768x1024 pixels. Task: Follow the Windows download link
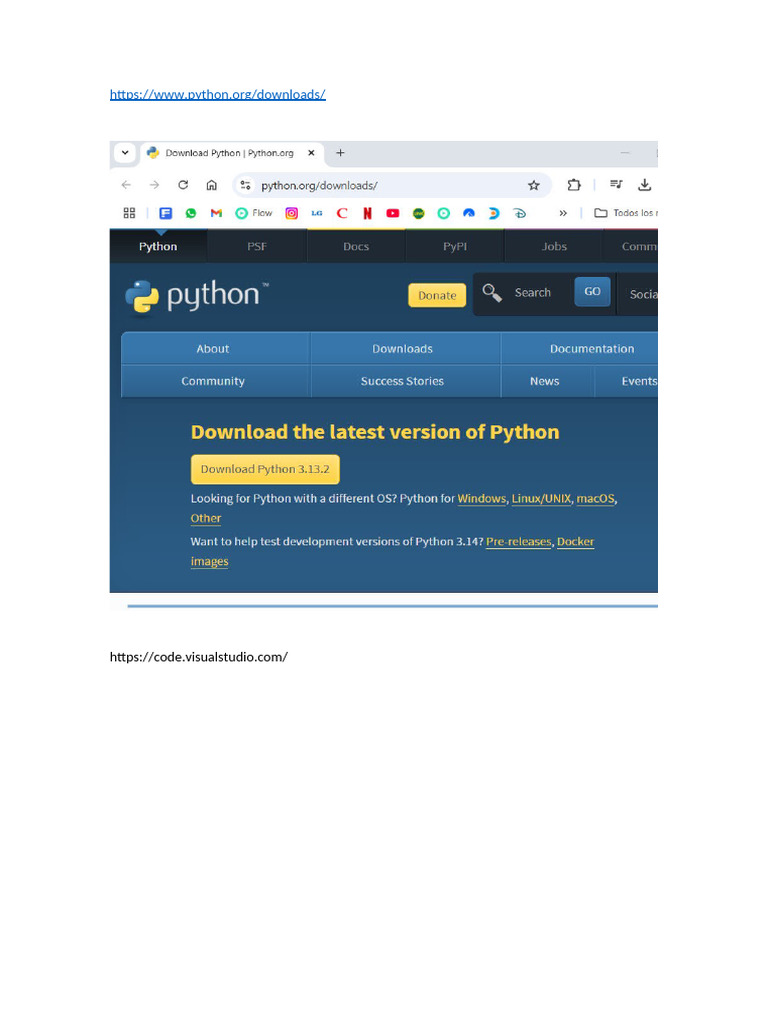pyautogui.click(x=481, y=498)
